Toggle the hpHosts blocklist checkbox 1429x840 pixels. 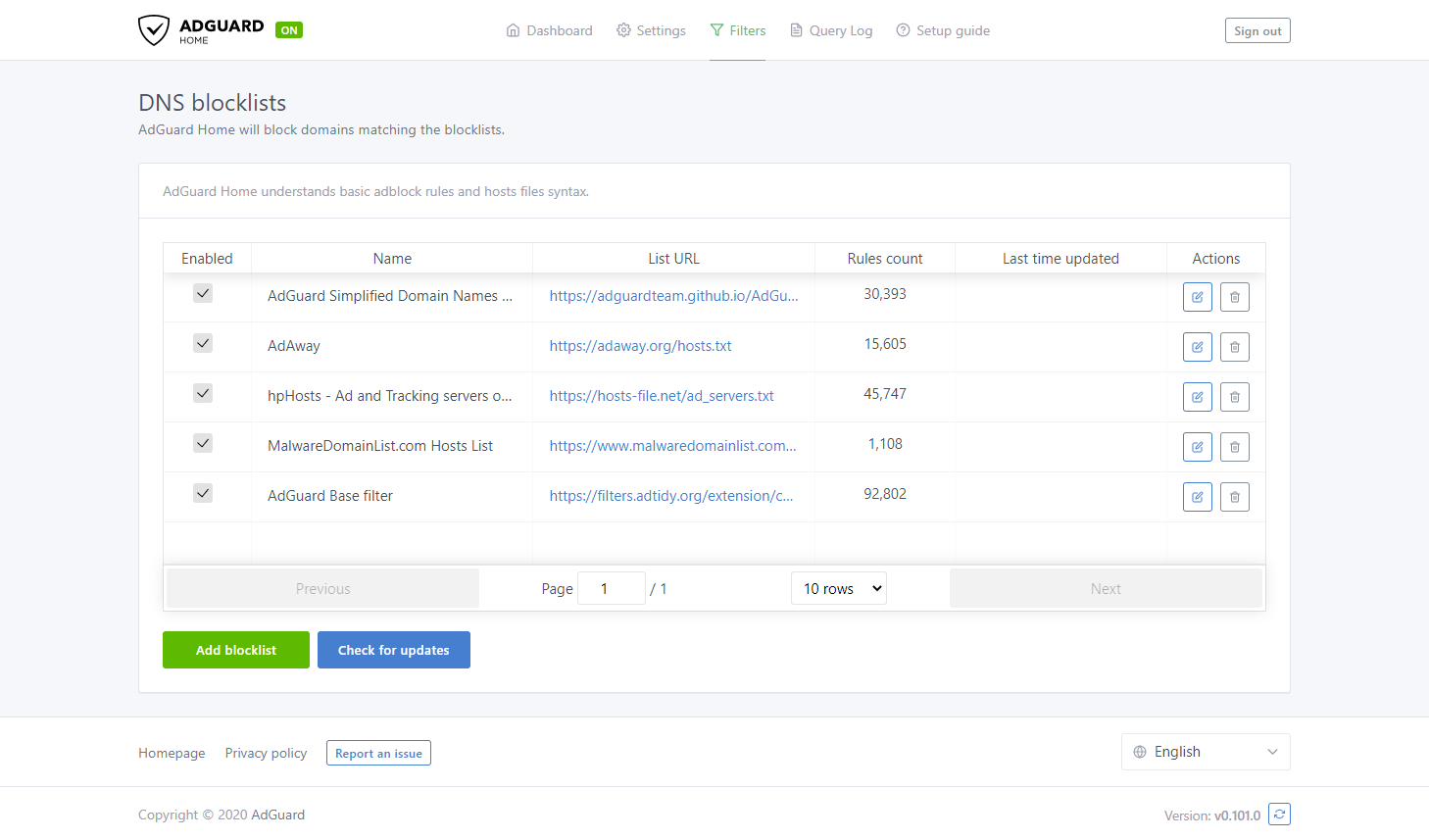(203, 393)
